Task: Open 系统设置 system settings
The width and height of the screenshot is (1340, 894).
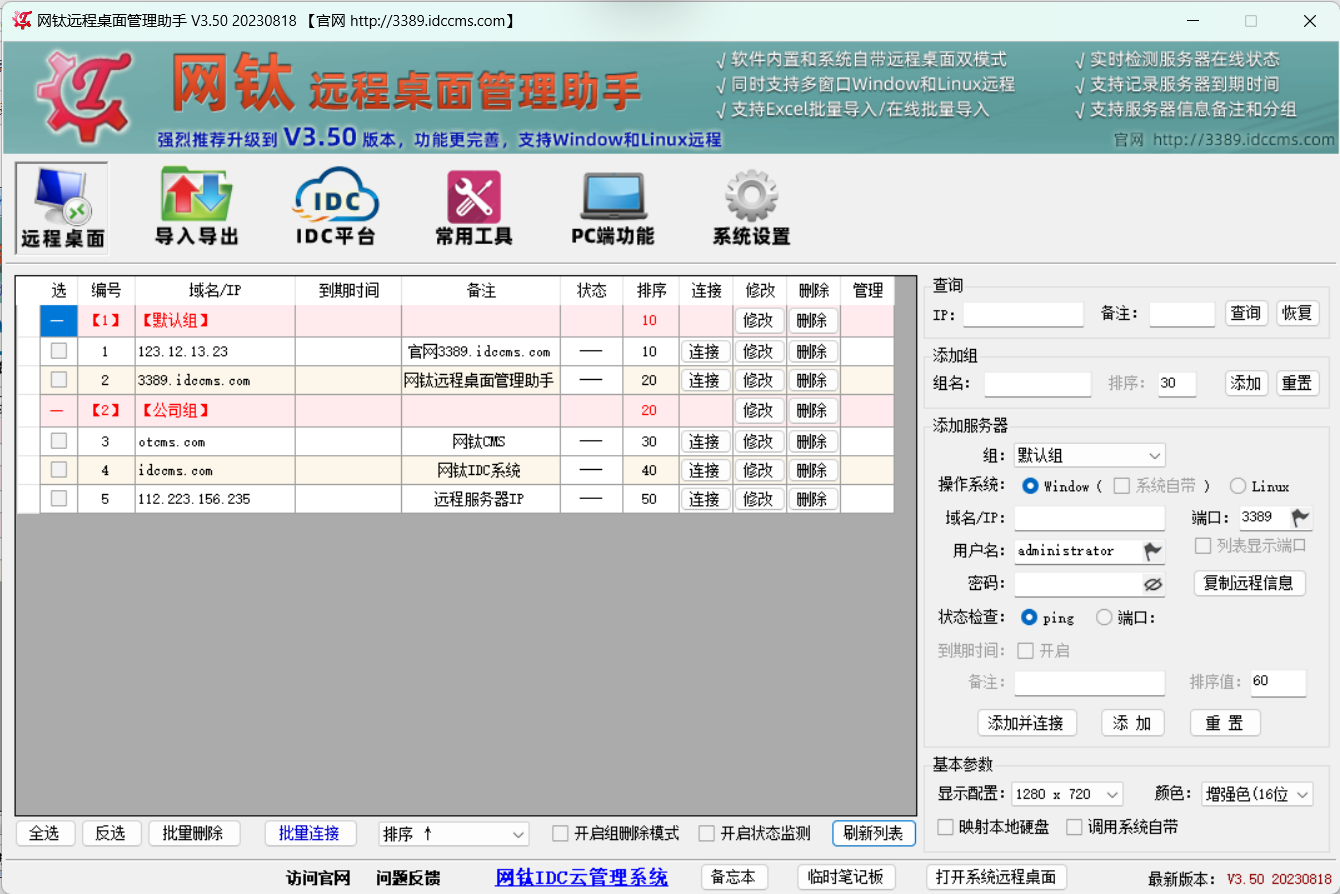Action: (x=749, y=207)
